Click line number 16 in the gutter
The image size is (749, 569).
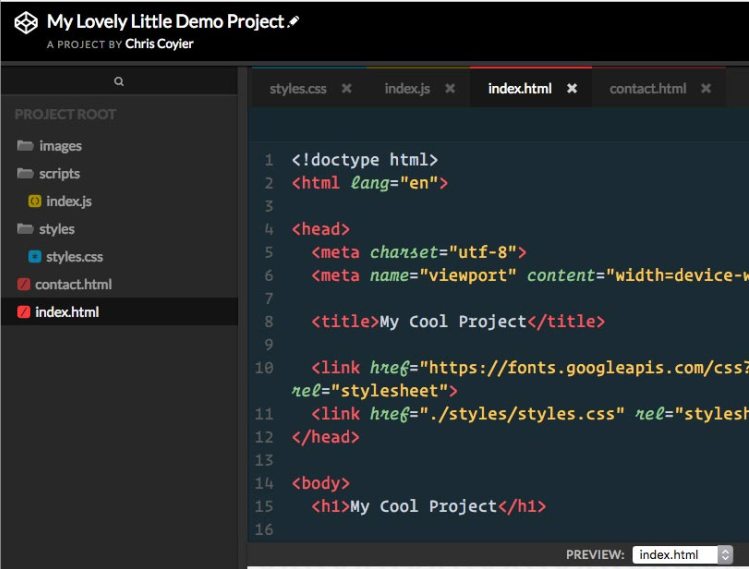264,529
